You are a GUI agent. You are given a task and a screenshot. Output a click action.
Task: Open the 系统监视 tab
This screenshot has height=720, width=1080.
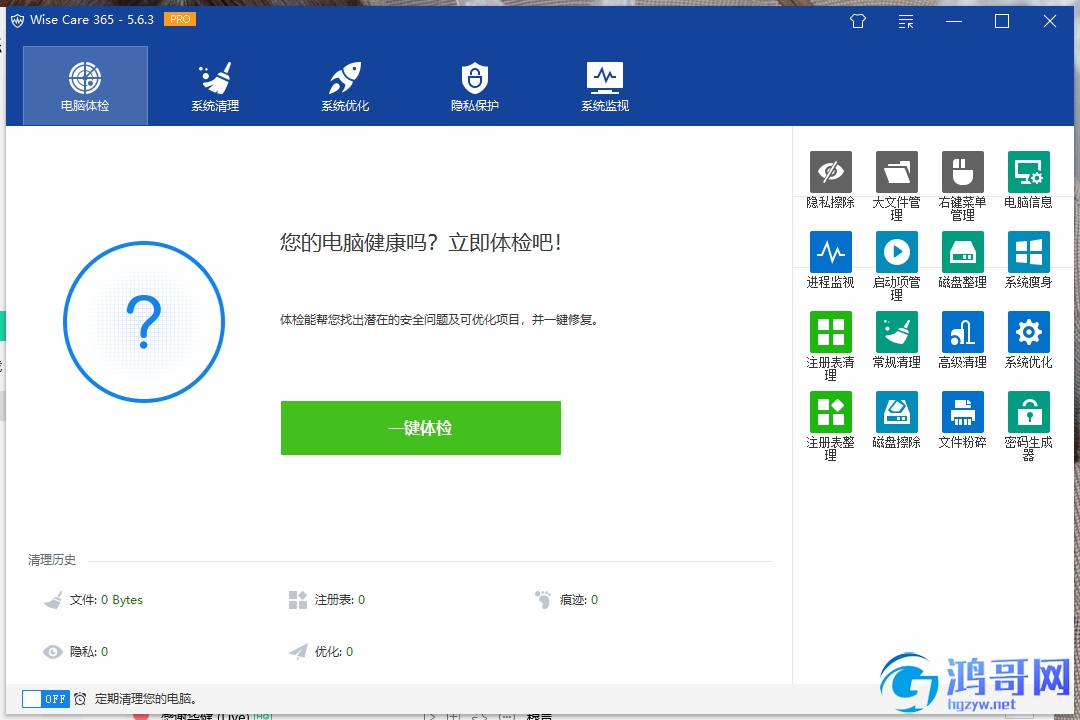[x=605, y=85]
